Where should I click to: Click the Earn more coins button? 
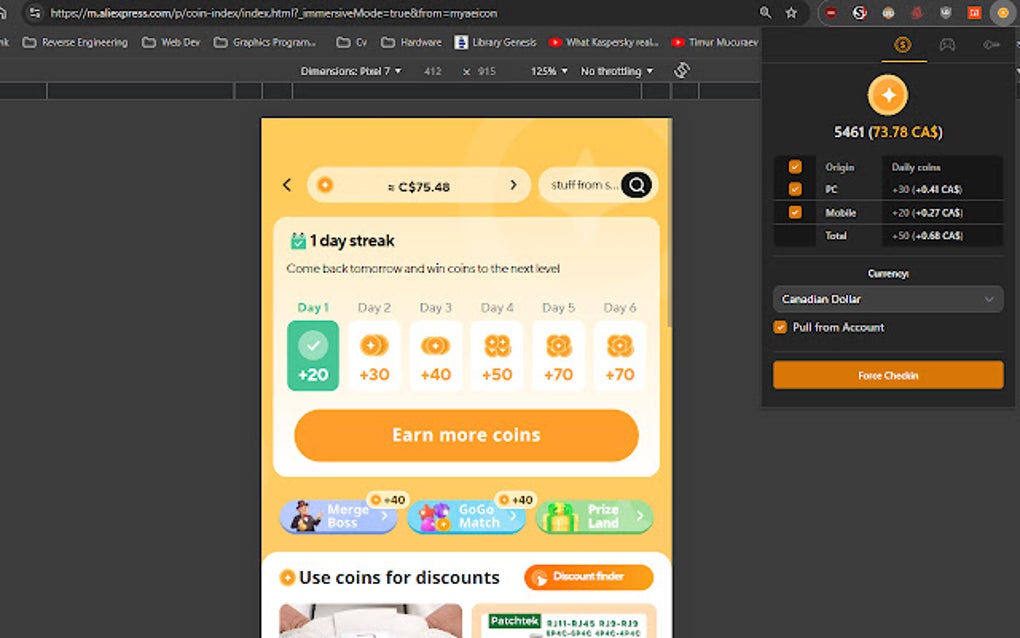pyautogui.click(x=466, y=435)
